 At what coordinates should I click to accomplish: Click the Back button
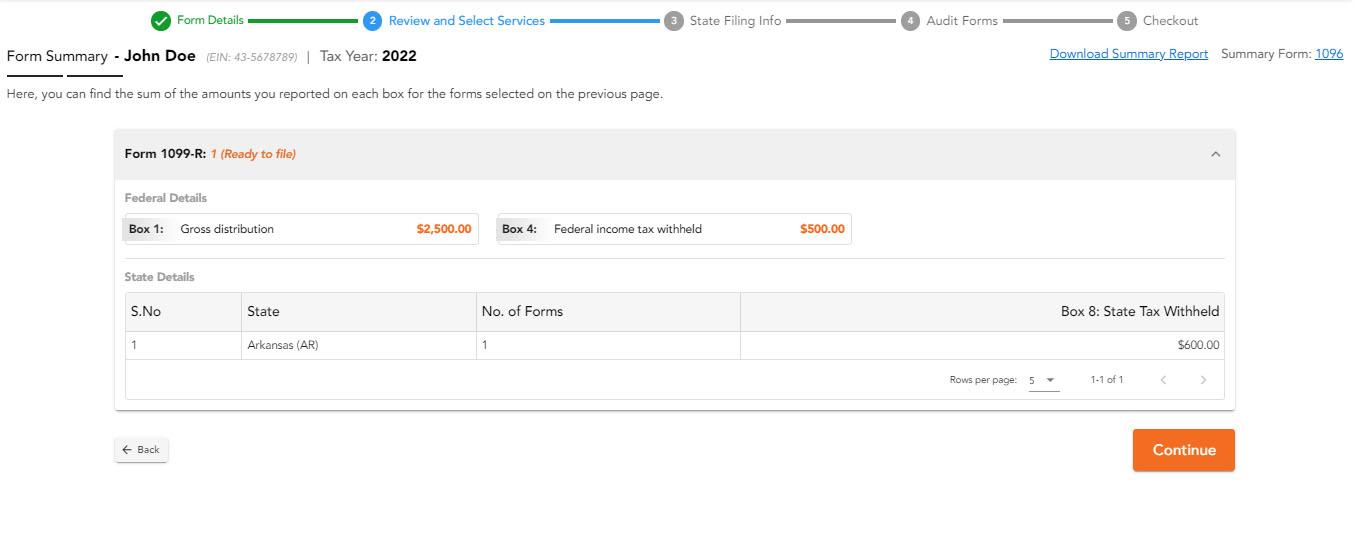pos(141,450)
